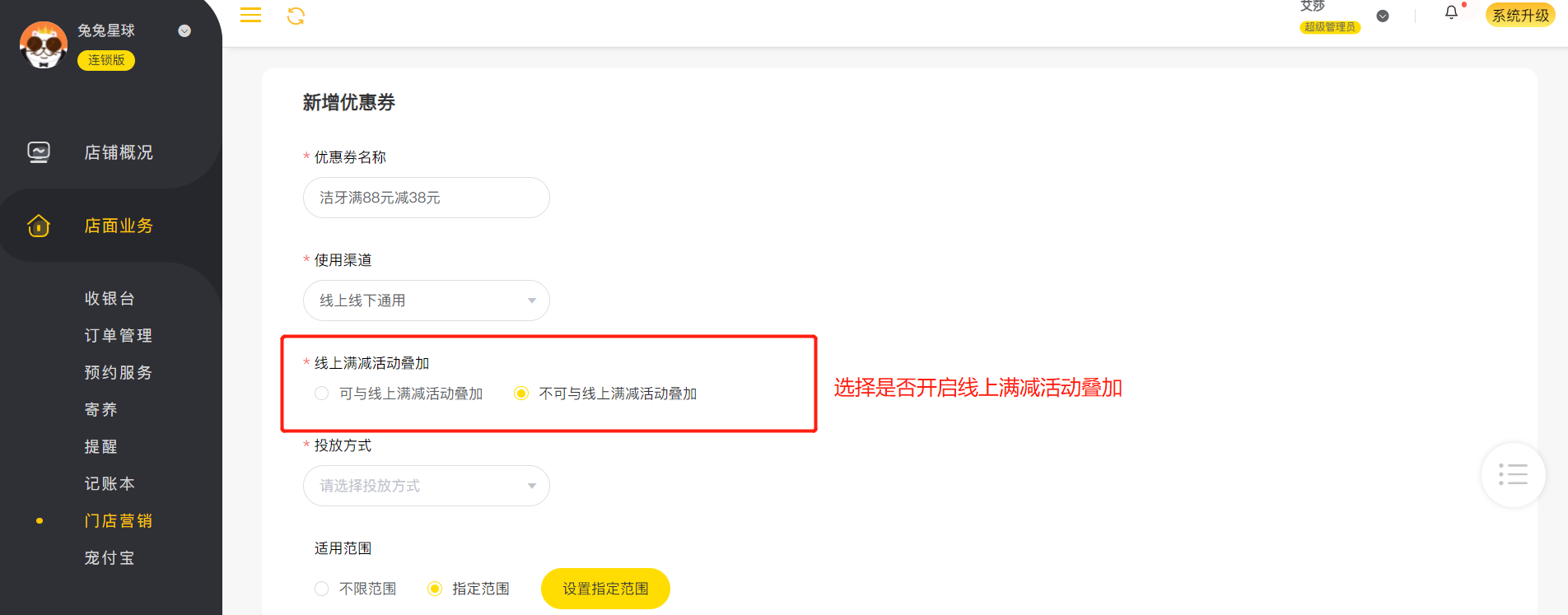Open the user account dropdown arrow
The image size is (1568, 615).
coord(1383,16)
